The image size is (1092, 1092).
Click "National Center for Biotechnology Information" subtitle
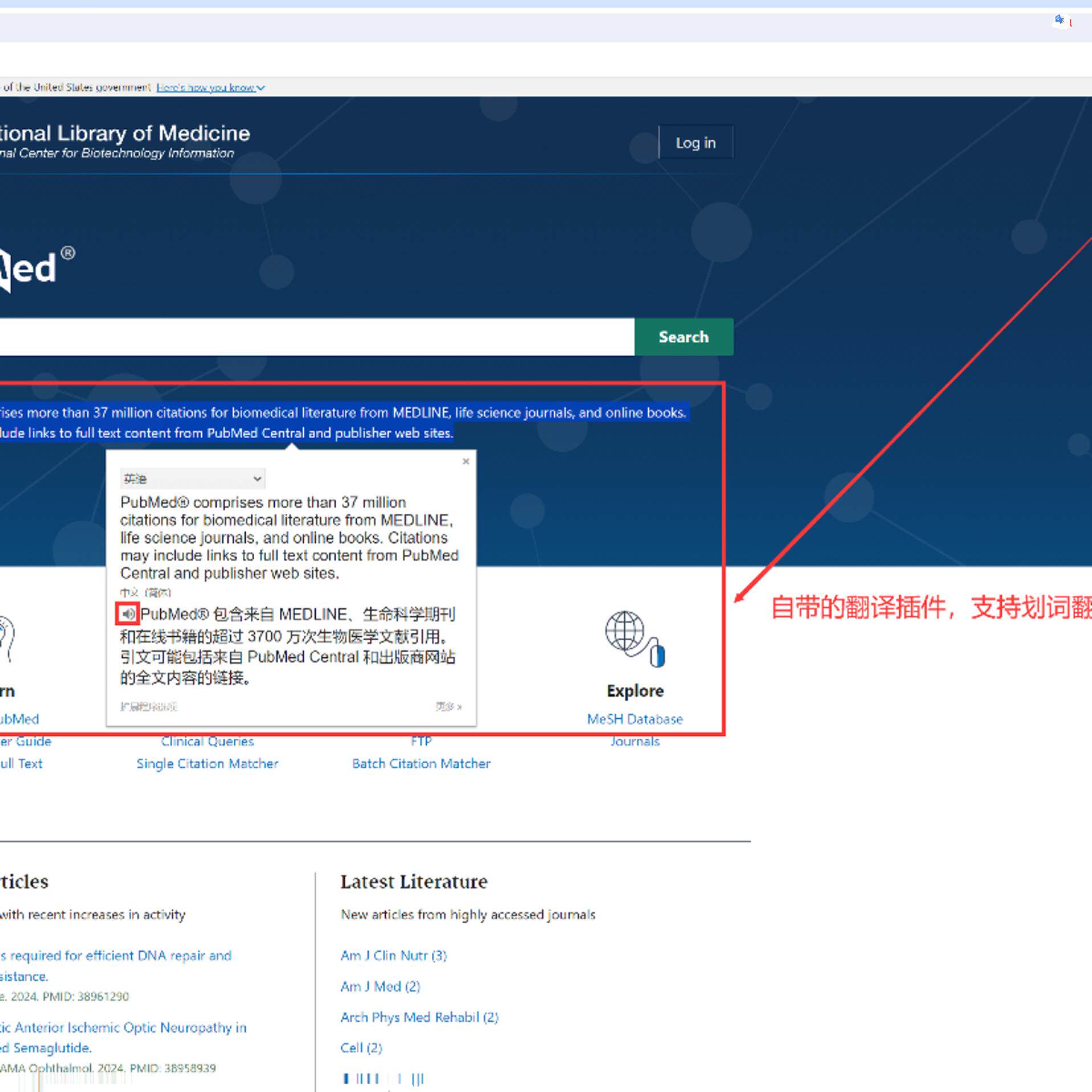coord(117,153)
